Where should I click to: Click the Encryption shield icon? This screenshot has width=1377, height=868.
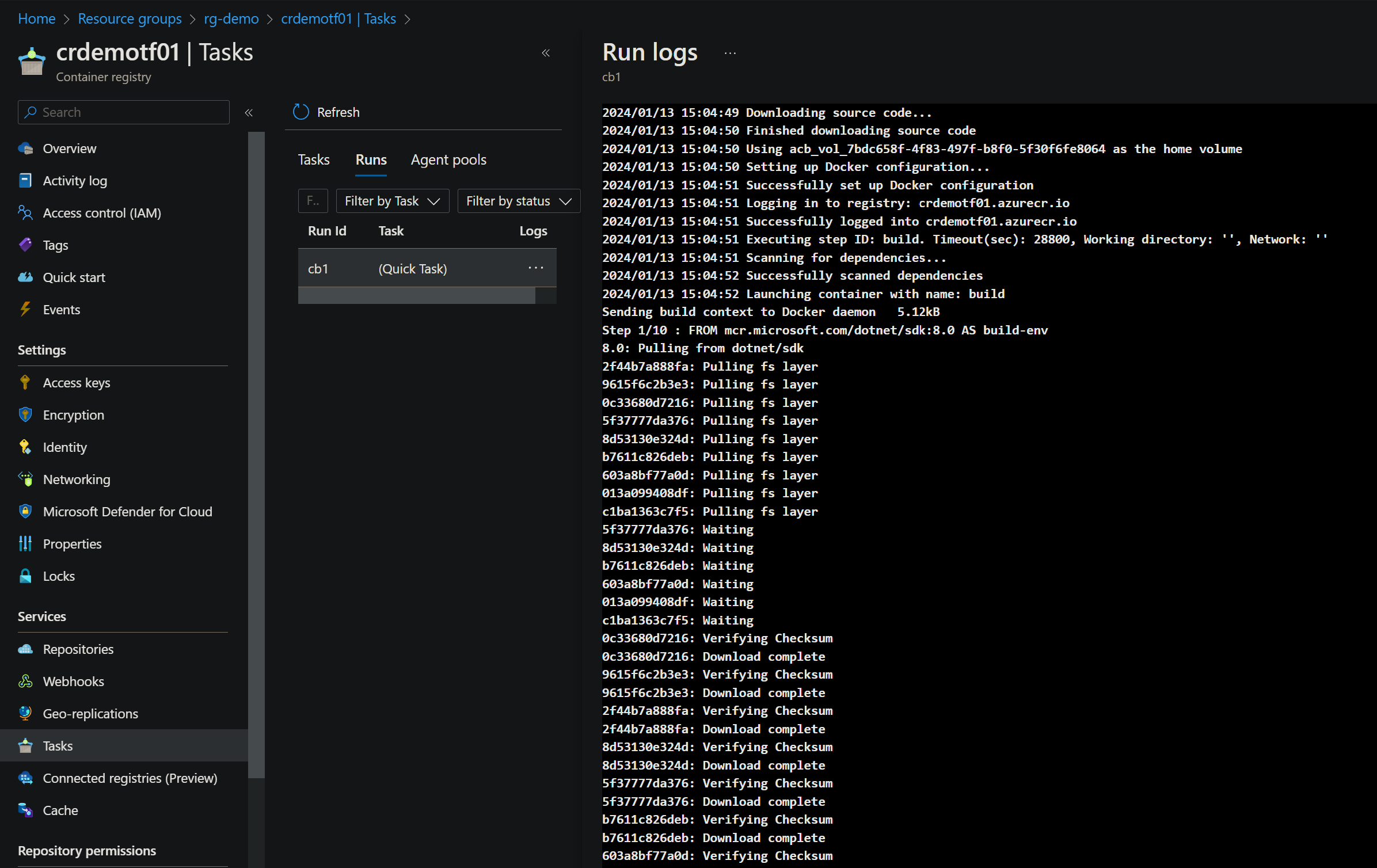pyautogui.click(x=25, y=414)
